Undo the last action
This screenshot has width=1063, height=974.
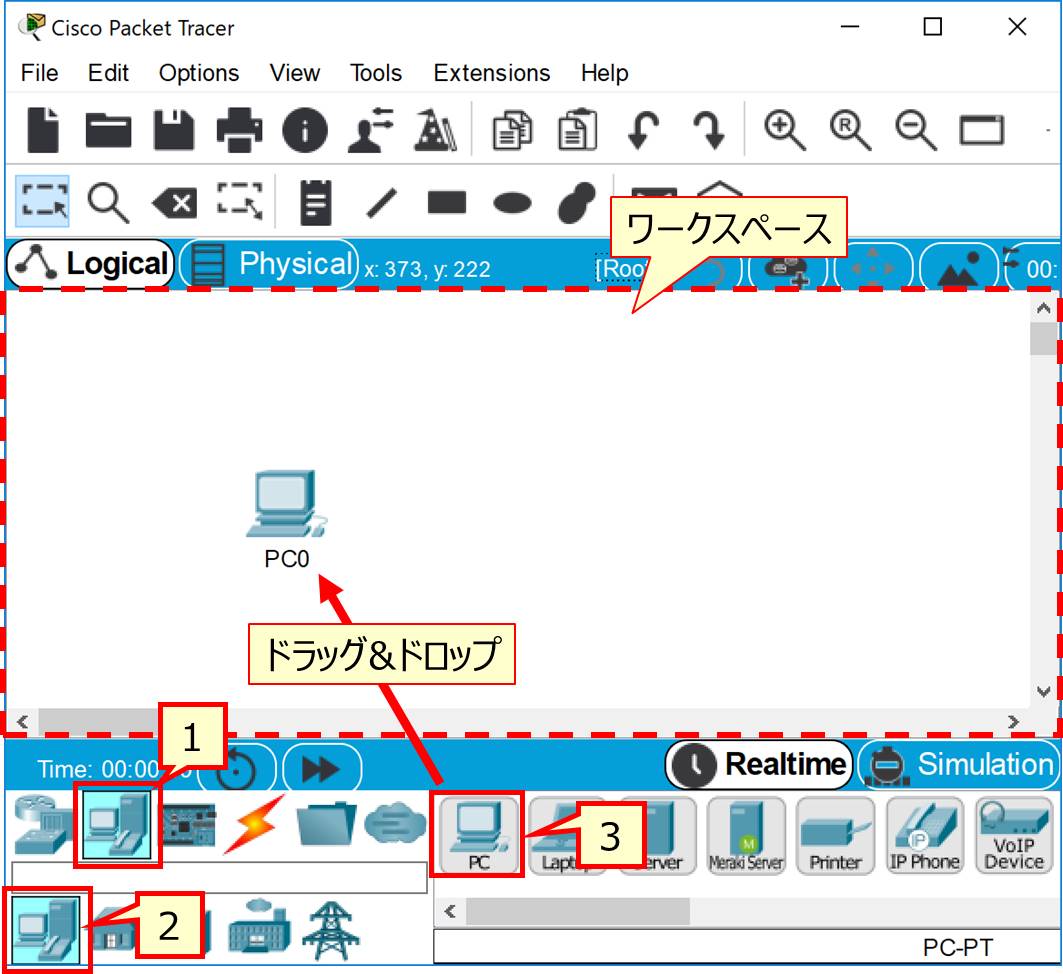point(643,129)
